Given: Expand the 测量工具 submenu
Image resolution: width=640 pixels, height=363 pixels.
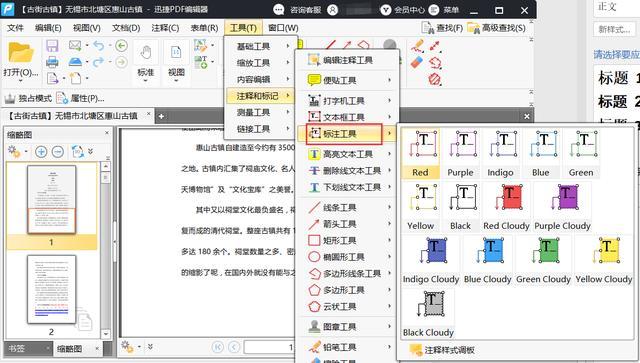Looking at the screenshot, I should (x=259, y=112).
